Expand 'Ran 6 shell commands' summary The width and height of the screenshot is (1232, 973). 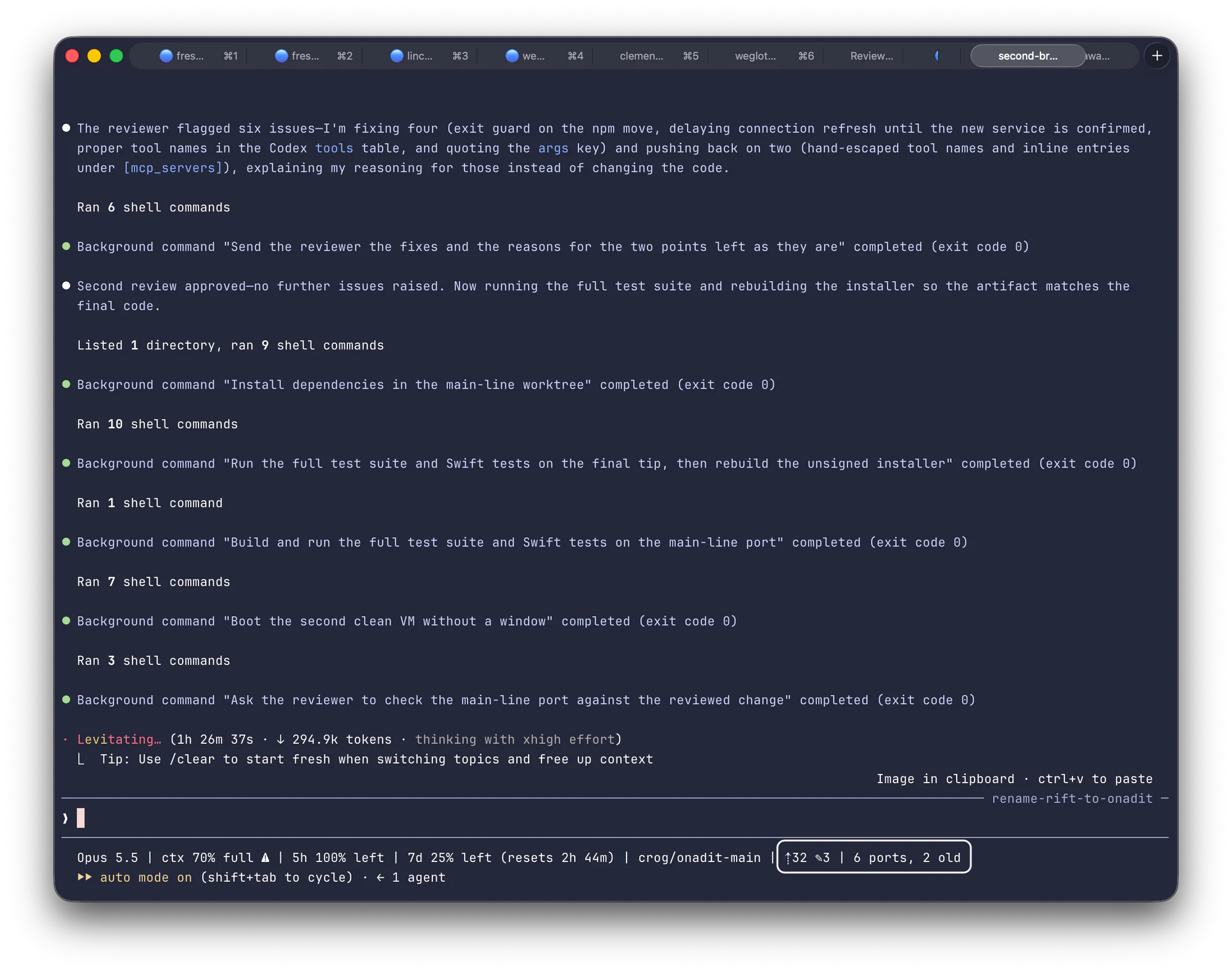click(x=153, y=208)
